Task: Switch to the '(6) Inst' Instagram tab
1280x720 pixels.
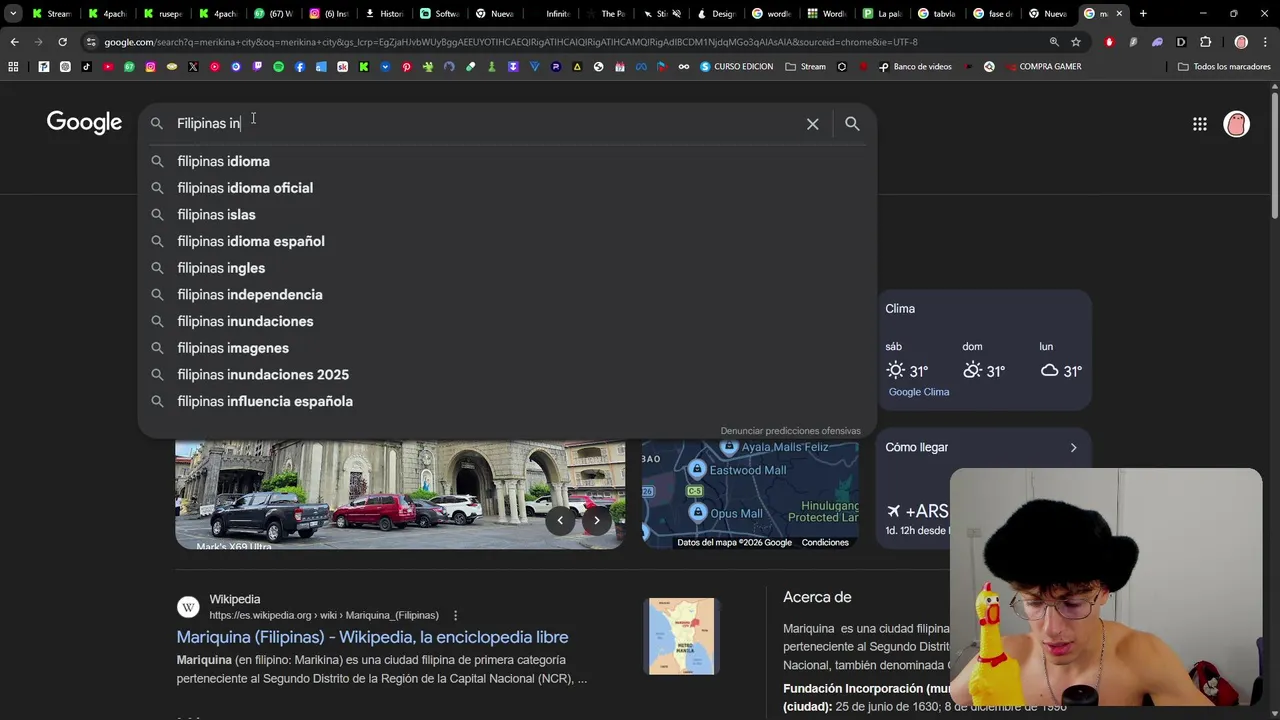Action: (328, 14)
